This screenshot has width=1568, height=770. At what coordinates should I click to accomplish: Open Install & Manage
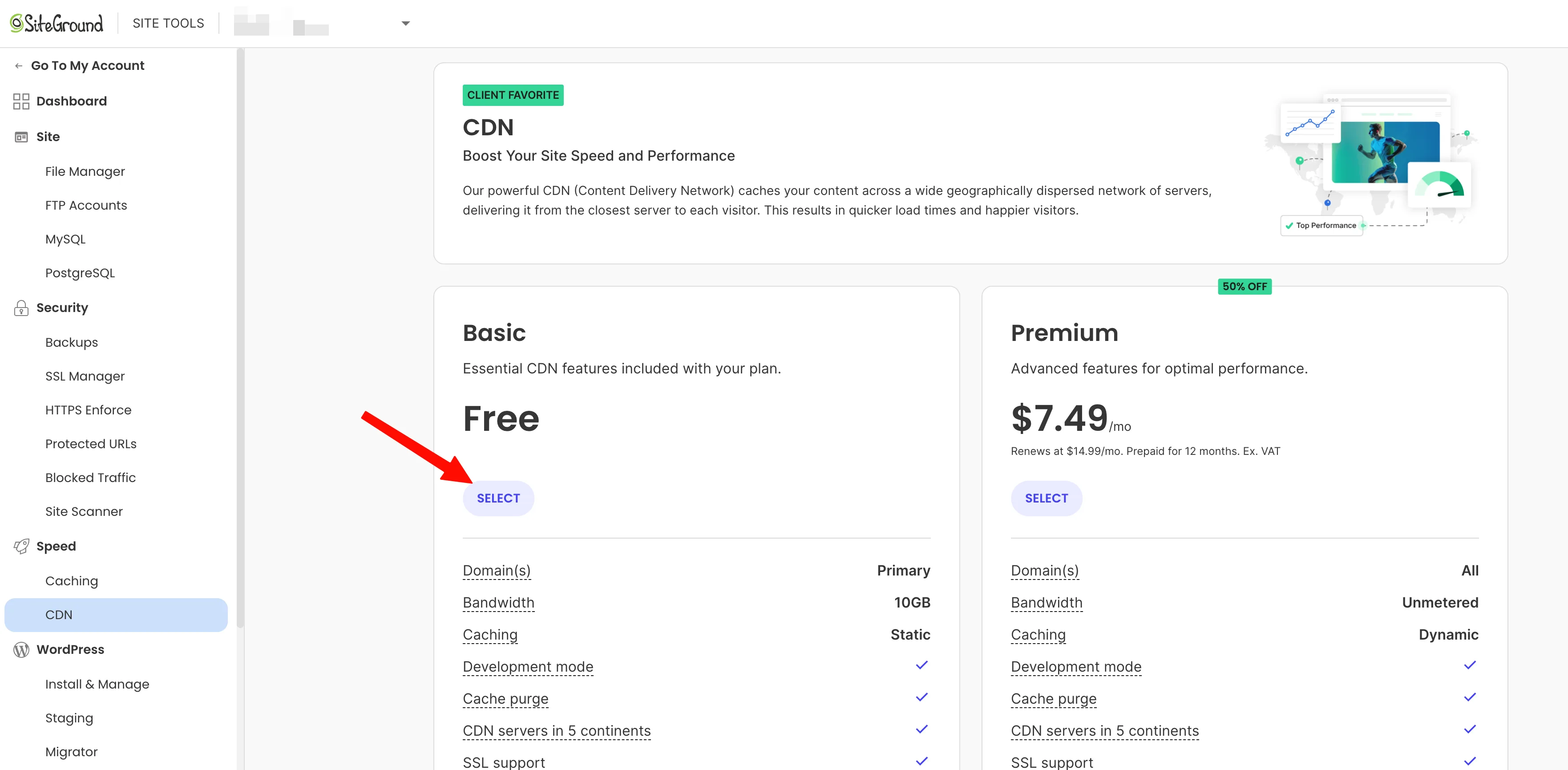(97, 684)
